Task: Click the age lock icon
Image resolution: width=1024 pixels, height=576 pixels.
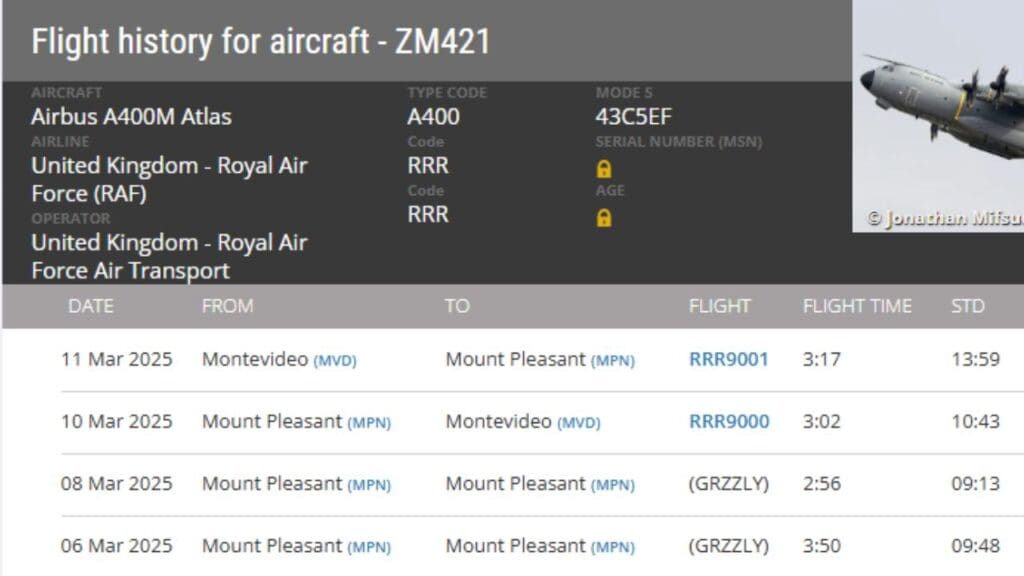Action: click(604, 217)
